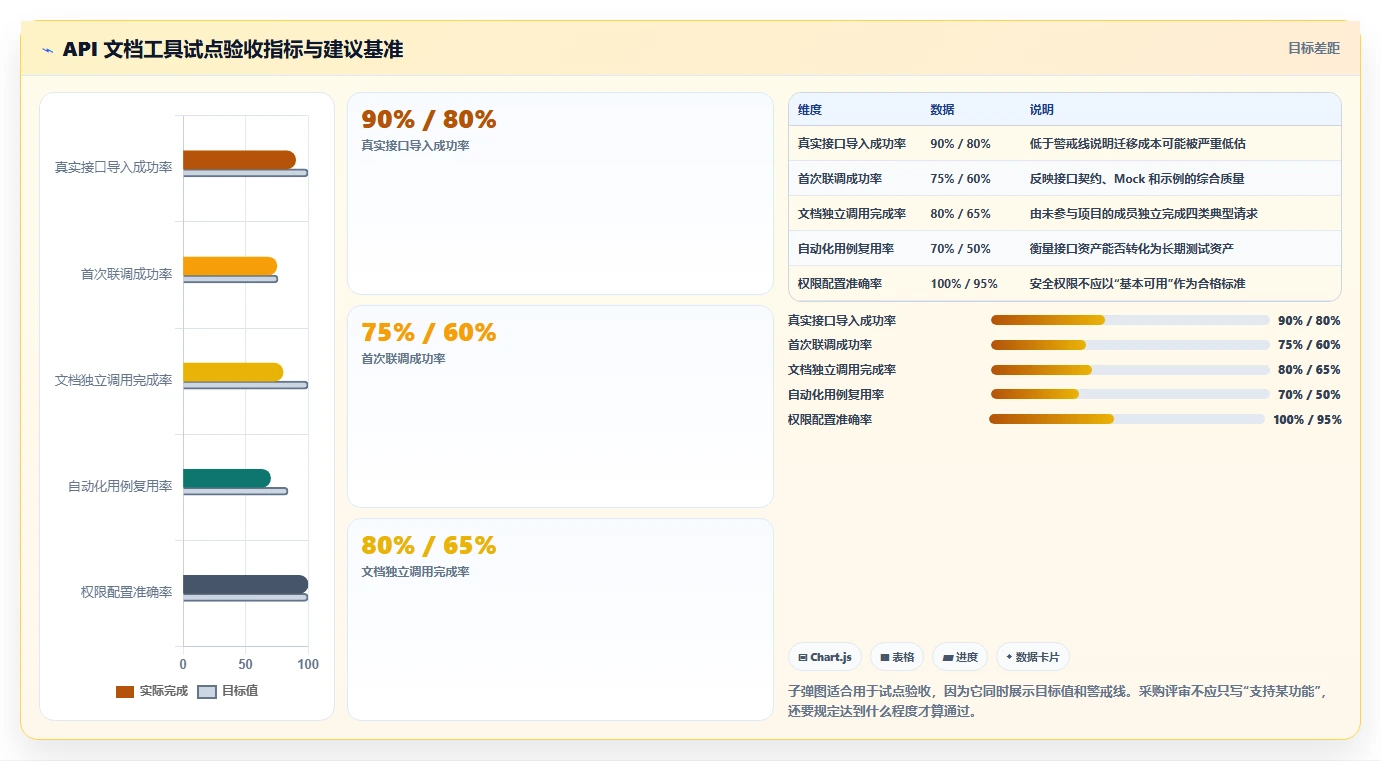The width and height of the screenshot is (1381, 761).
Task: Click the 权限配置准确率 progress bar
Action: [1127, 419]
